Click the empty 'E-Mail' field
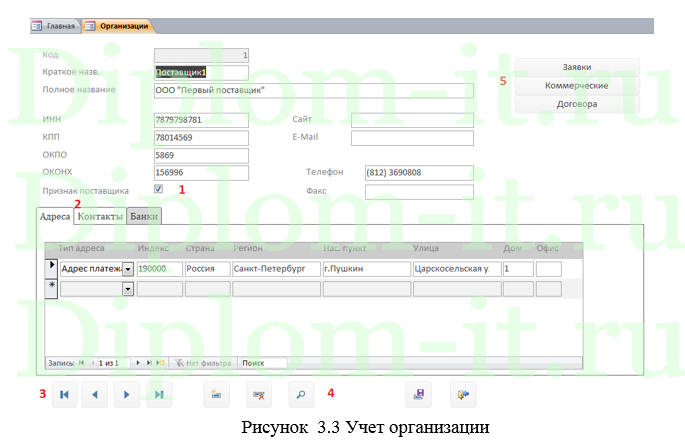Viewport: 685px width, 443px height. pyautogui.click(x=412, y=138)
